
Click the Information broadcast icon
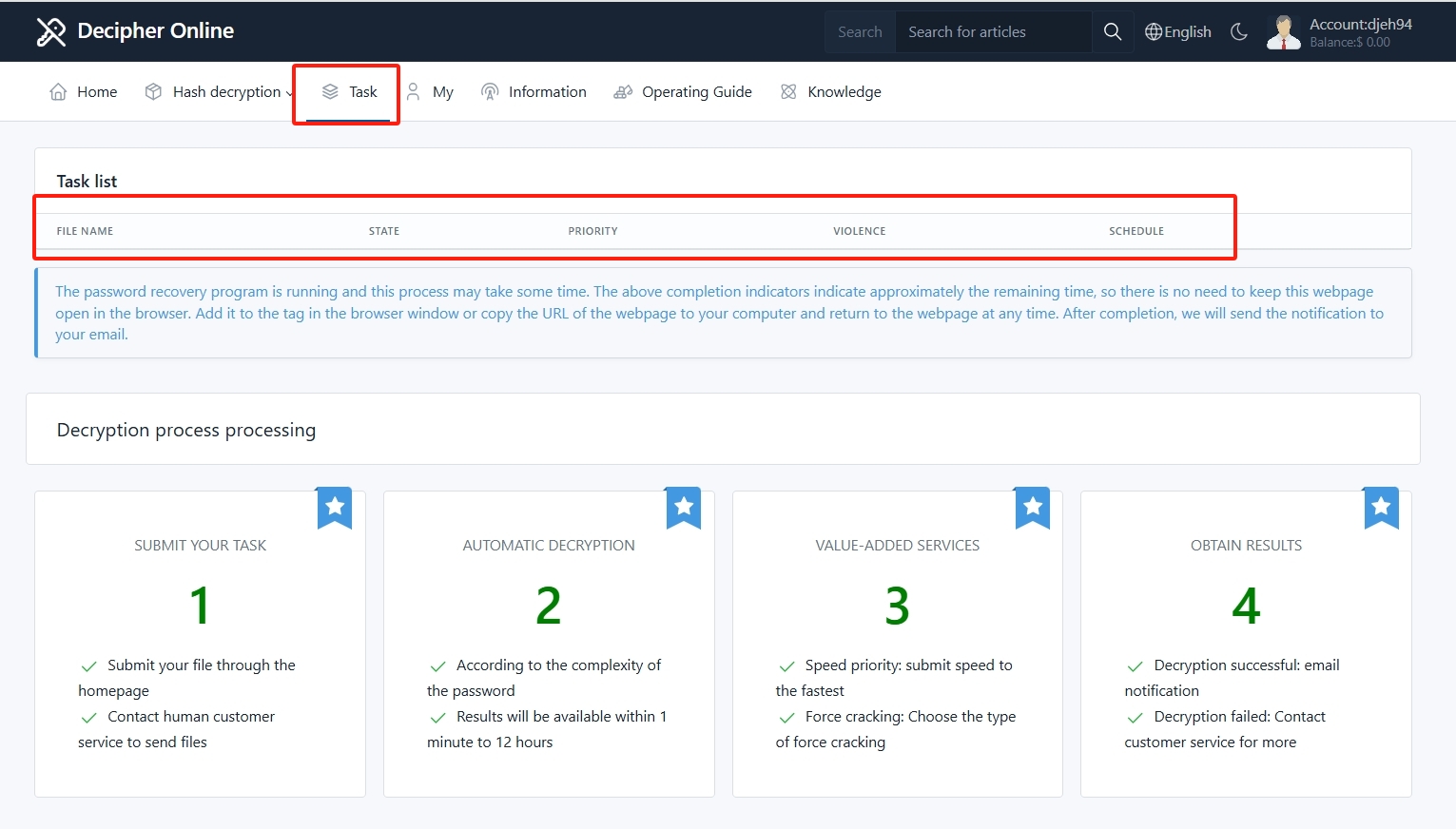point(490,91)
